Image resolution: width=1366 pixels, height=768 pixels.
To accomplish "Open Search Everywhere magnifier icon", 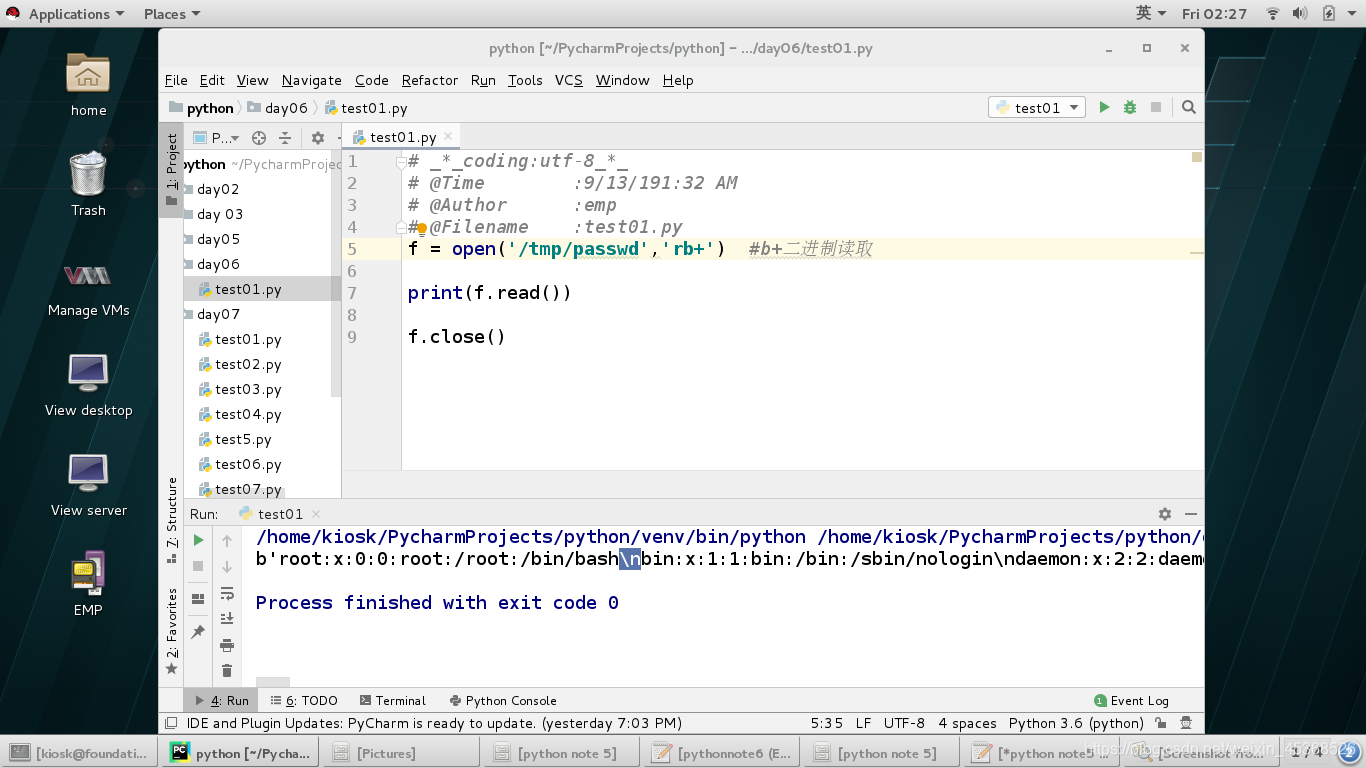I will tap(1188, 107).
